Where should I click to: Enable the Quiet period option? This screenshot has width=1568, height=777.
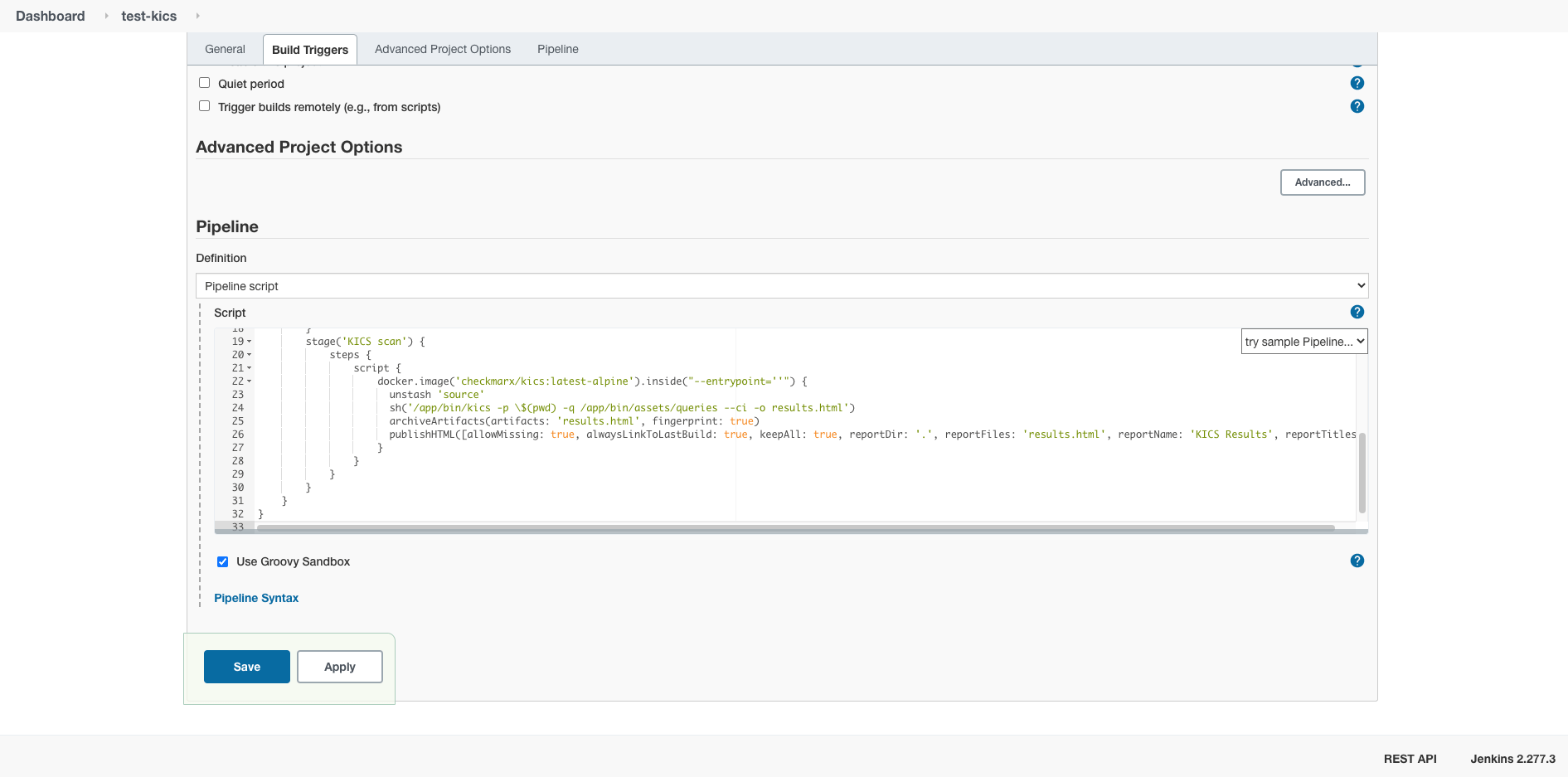click(x=204, y=82)
